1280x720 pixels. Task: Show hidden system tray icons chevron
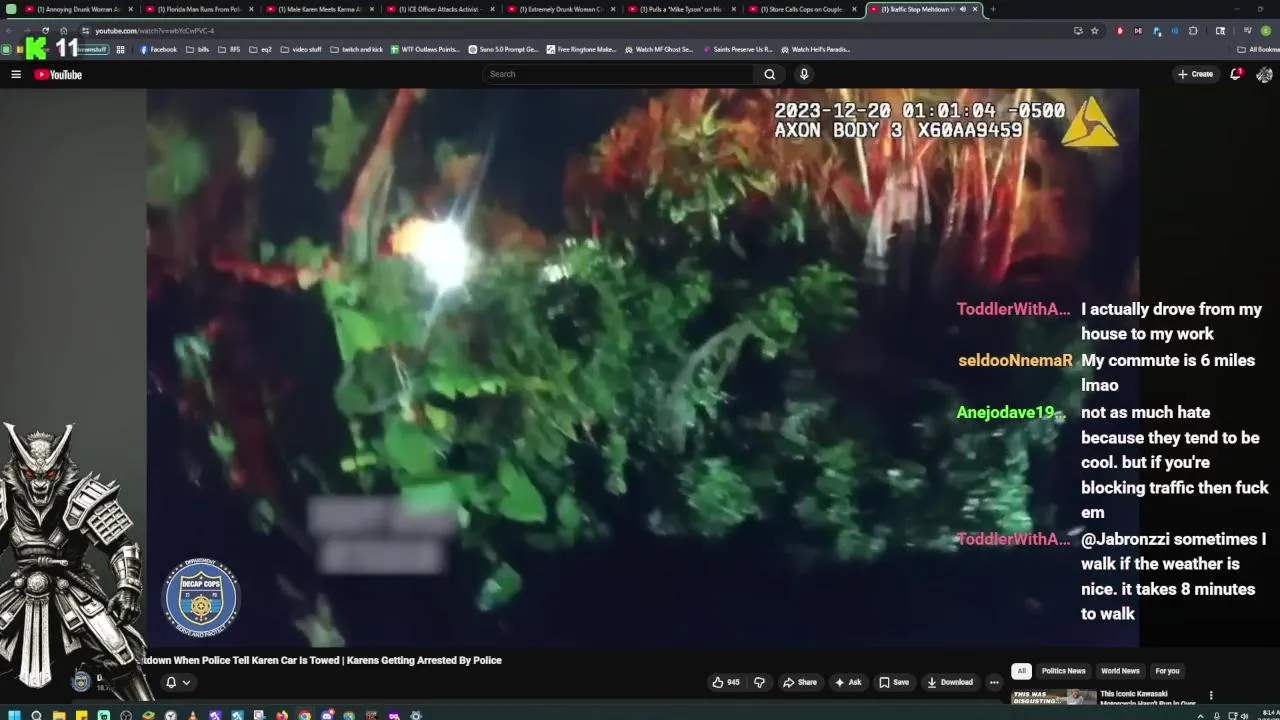[1201, 715]
